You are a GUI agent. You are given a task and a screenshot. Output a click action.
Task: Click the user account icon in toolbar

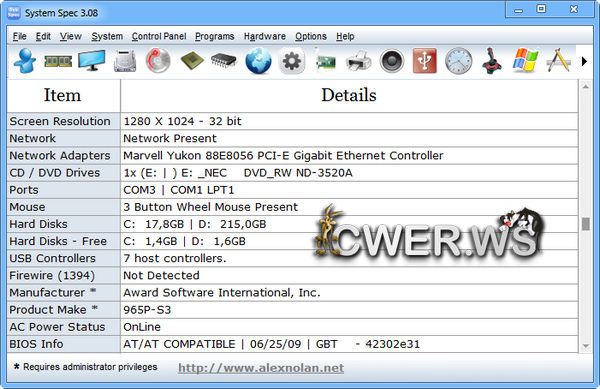coord(25,61)
